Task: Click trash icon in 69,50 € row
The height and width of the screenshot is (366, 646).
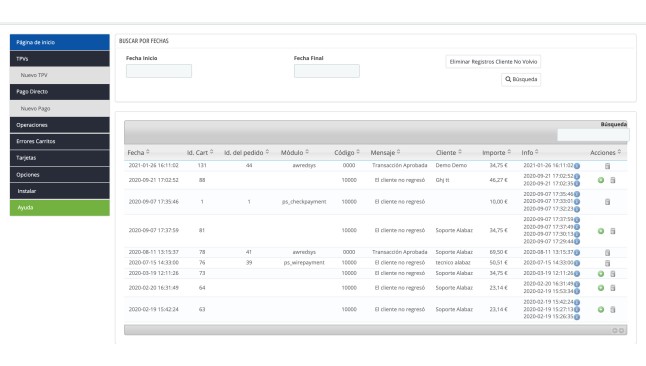Action: pyautogui.click(x=607, y=252)
